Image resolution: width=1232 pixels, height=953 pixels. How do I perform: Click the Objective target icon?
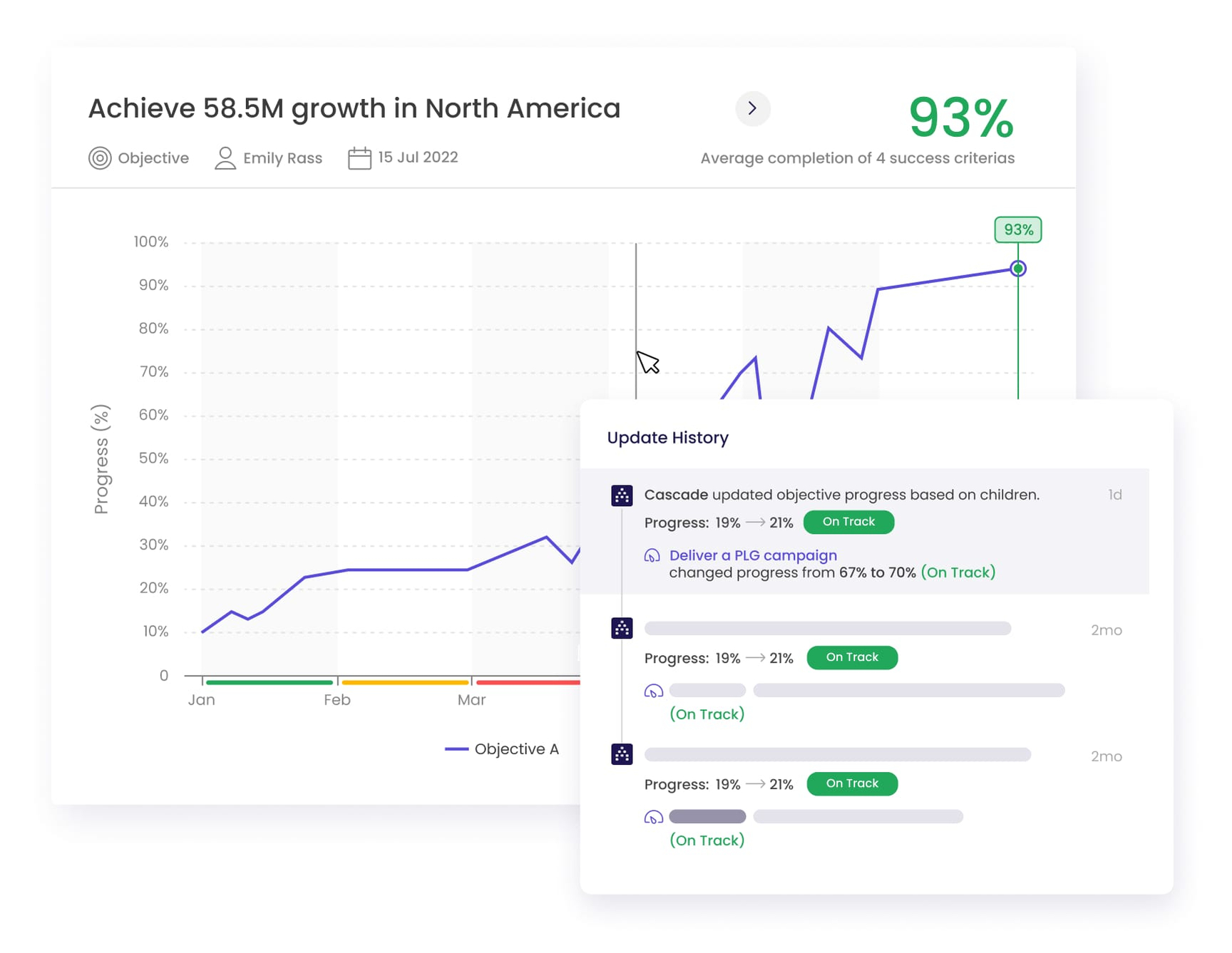point(100,158)
